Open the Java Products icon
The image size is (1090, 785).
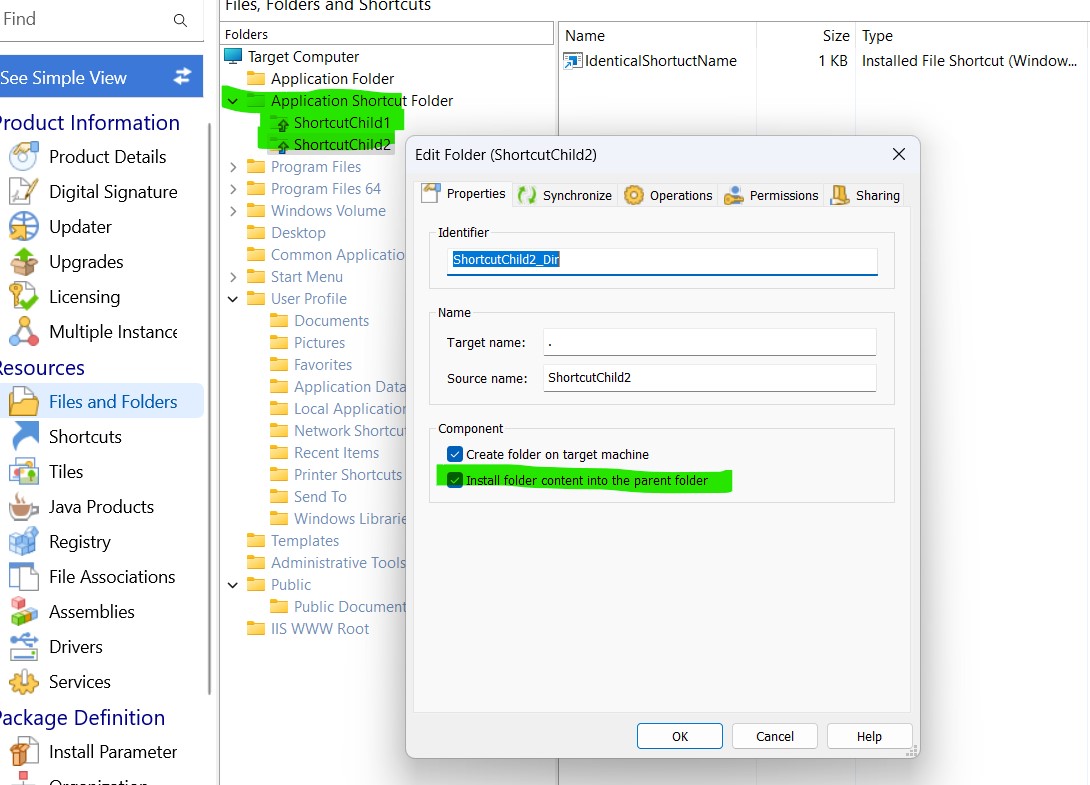(x=23, y=507)
